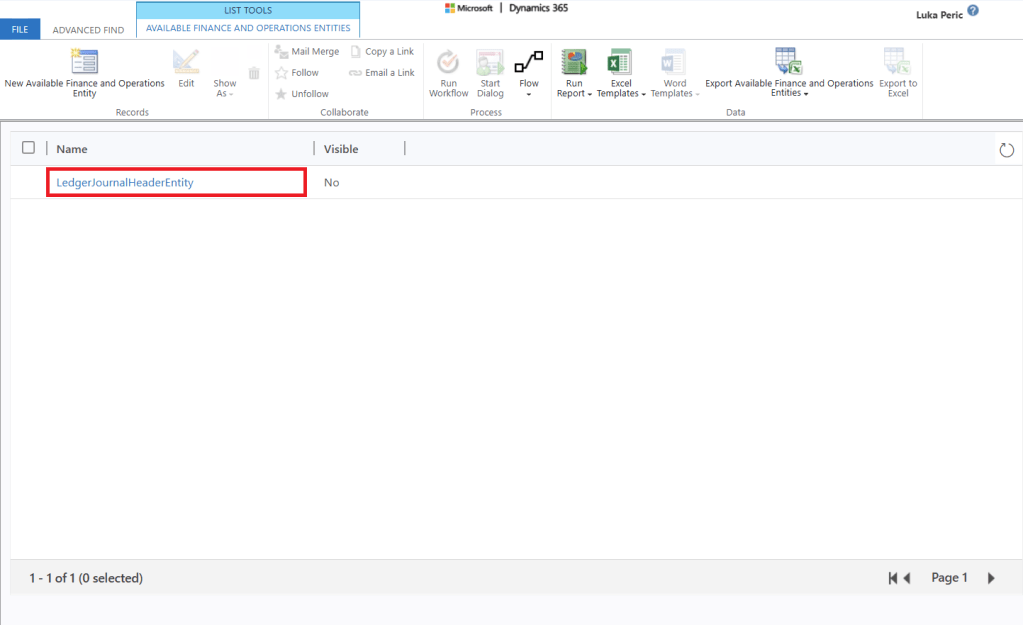Open the FILE tab
This screenshot has width=1023, height=625.
point(20,29)
